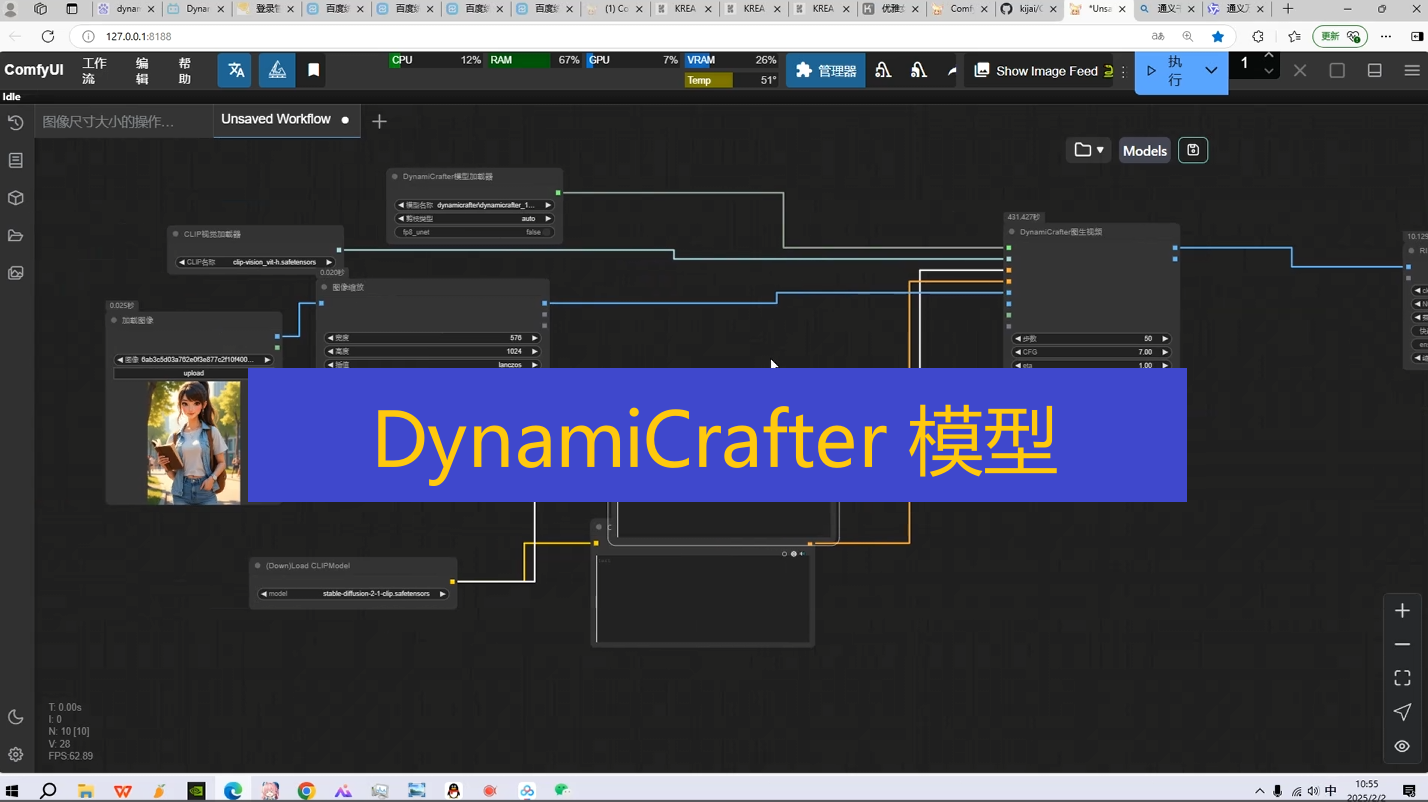Image resolution: width=1428 pixels, height=802 pixels.
Task: Open the 管理器 manager button
Action: point(825,71)
